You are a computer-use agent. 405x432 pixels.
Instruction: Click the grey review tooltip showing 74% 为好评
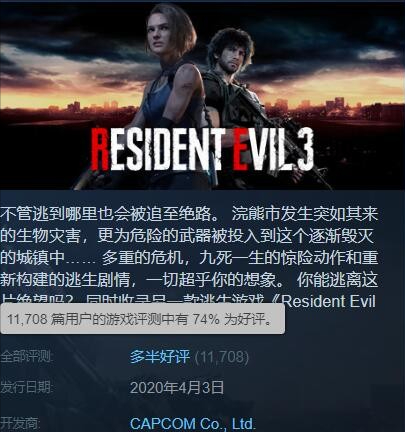click(x=143, y=319)
